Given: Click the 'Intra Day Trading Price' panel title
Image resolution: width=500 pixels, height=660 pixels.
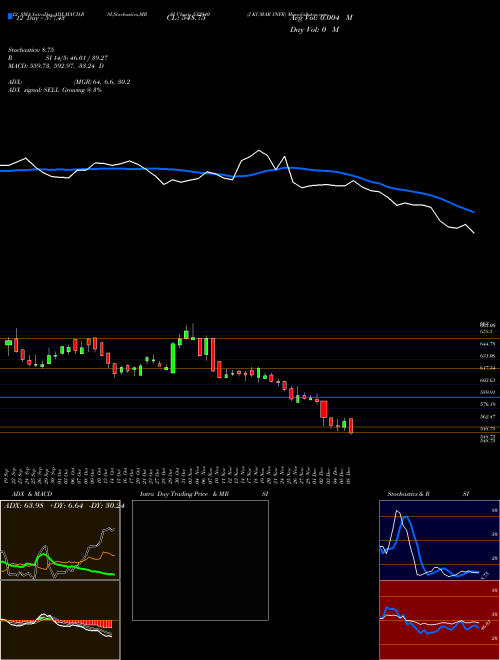Looking at the screenshot, I should pos(174,494).
